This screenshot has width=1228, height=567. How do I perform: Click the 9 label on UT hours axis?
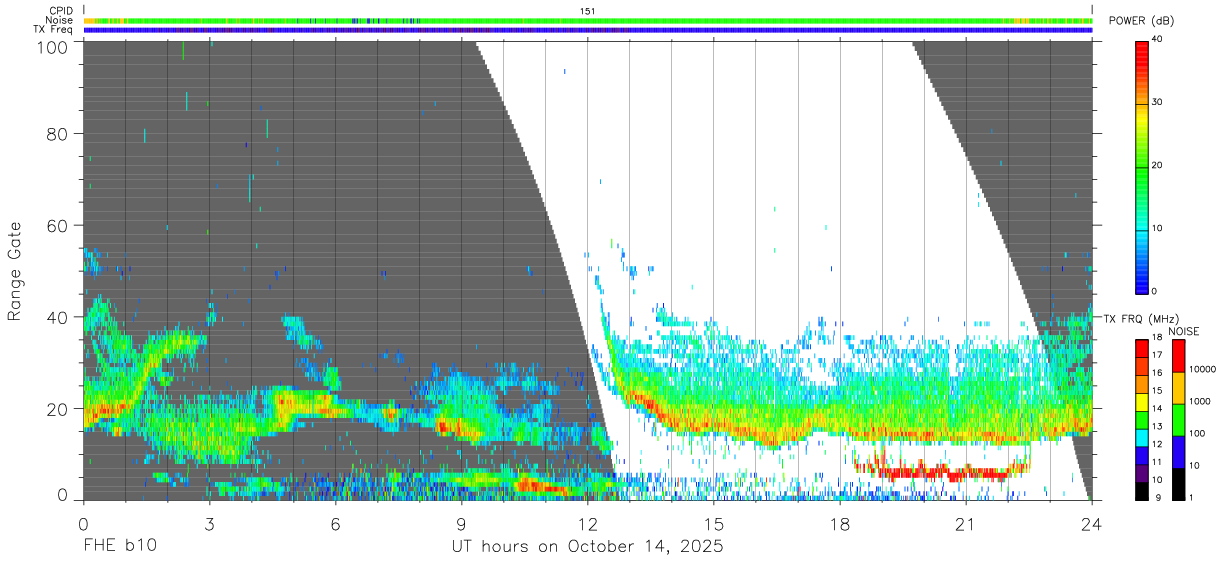pos(461,524)
